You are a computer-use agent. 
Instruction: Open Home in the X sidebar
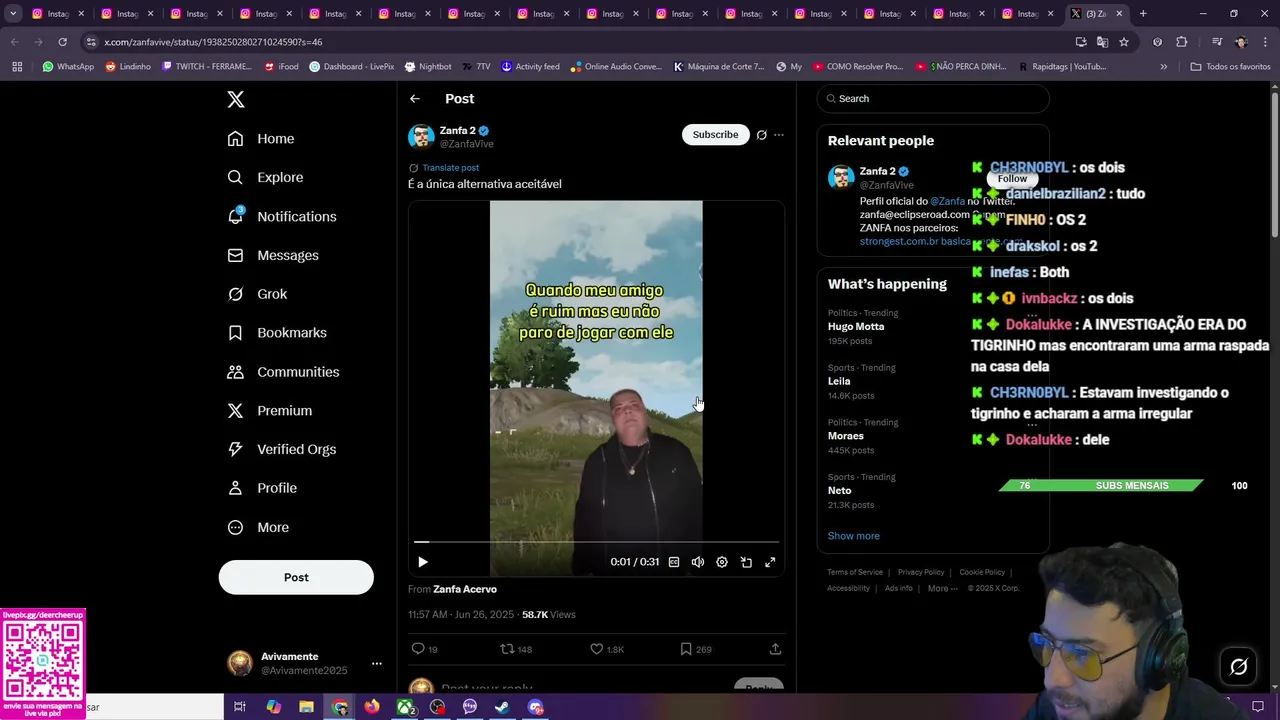[x=260, y=139]
